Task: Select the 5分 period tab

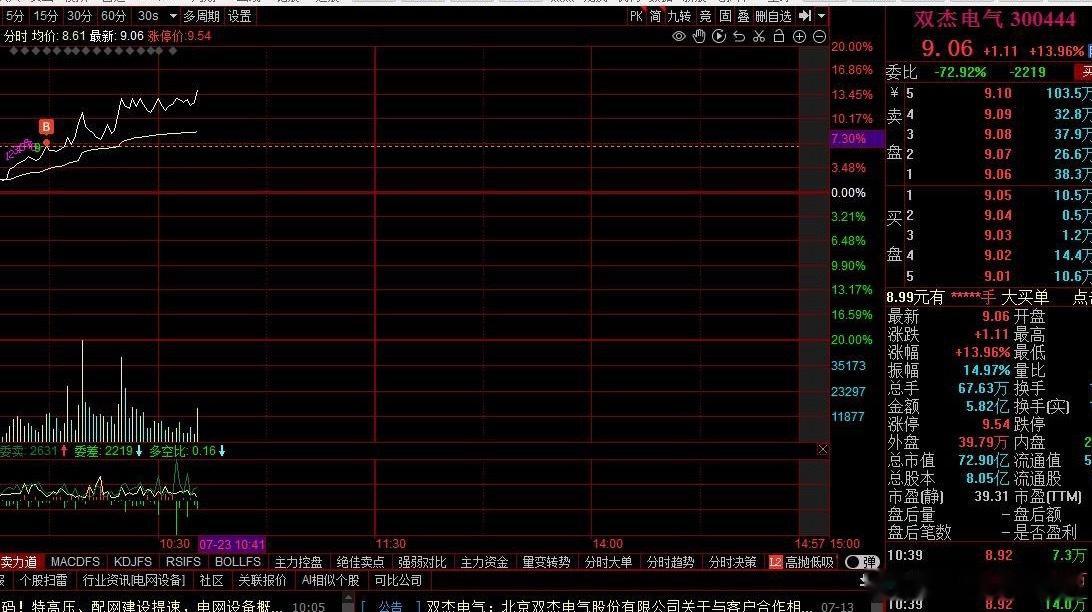Action: pyautogui.click(x=15, y=15)
